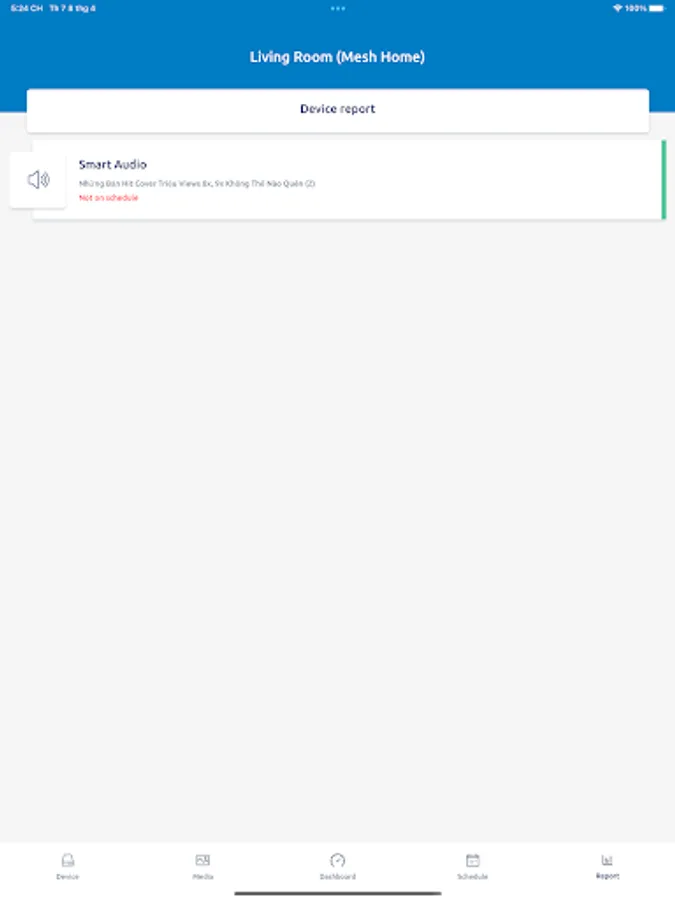The width and height of the screenshot is (675, 900).
Task: Tap the battery indicator icon
Action: [x=657, y=8]
